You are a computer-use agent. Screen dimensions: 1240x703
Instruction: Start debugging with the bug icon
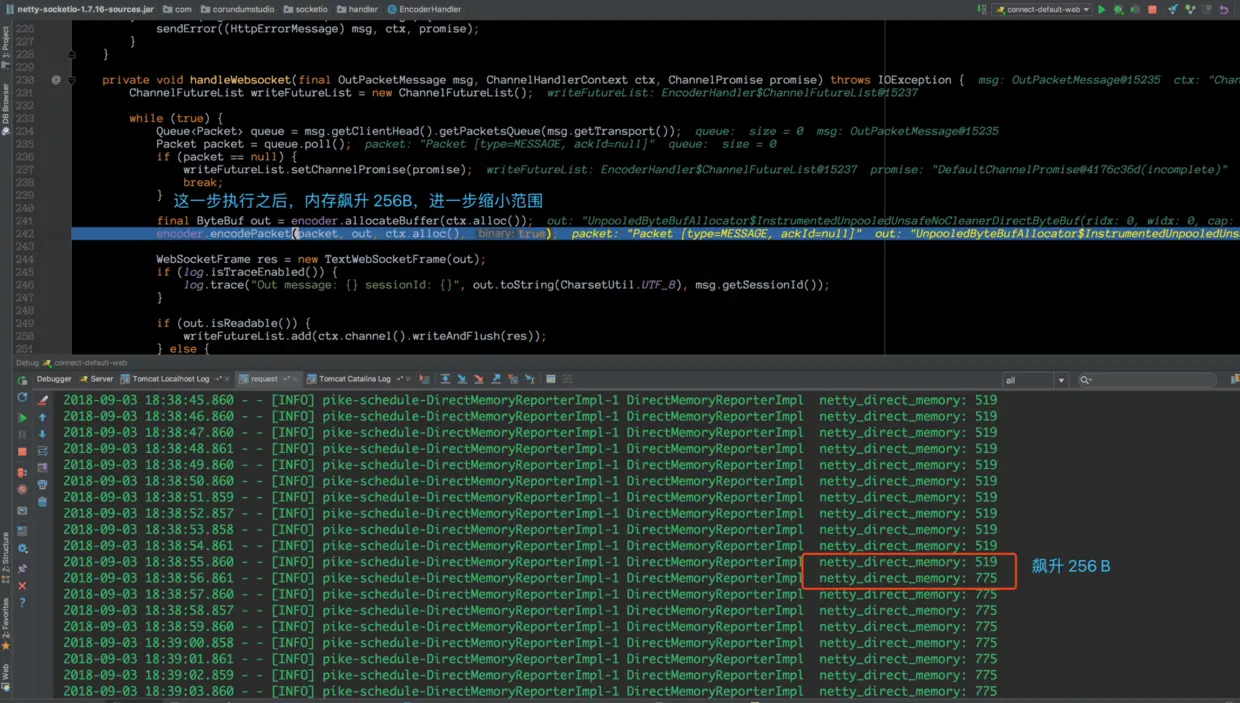pos(1118,10)
